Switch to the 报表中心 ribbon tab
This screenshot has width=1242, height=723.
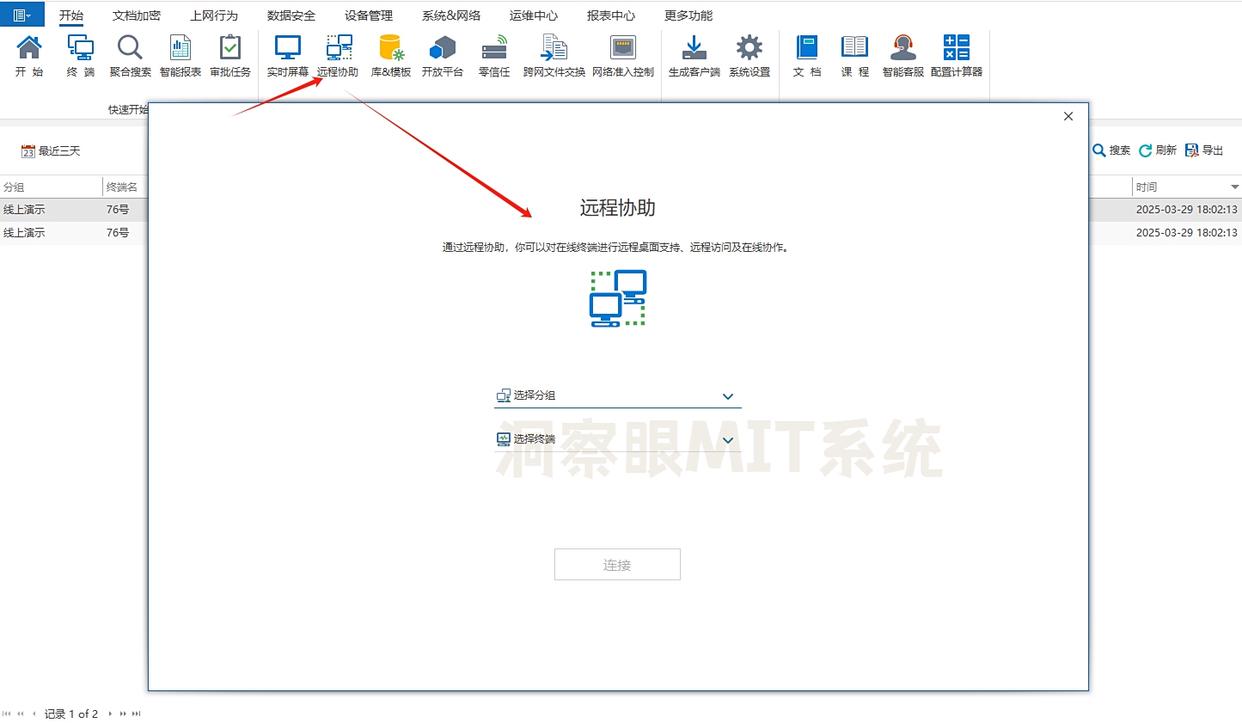pyautogui.click(x=610, y=15)
